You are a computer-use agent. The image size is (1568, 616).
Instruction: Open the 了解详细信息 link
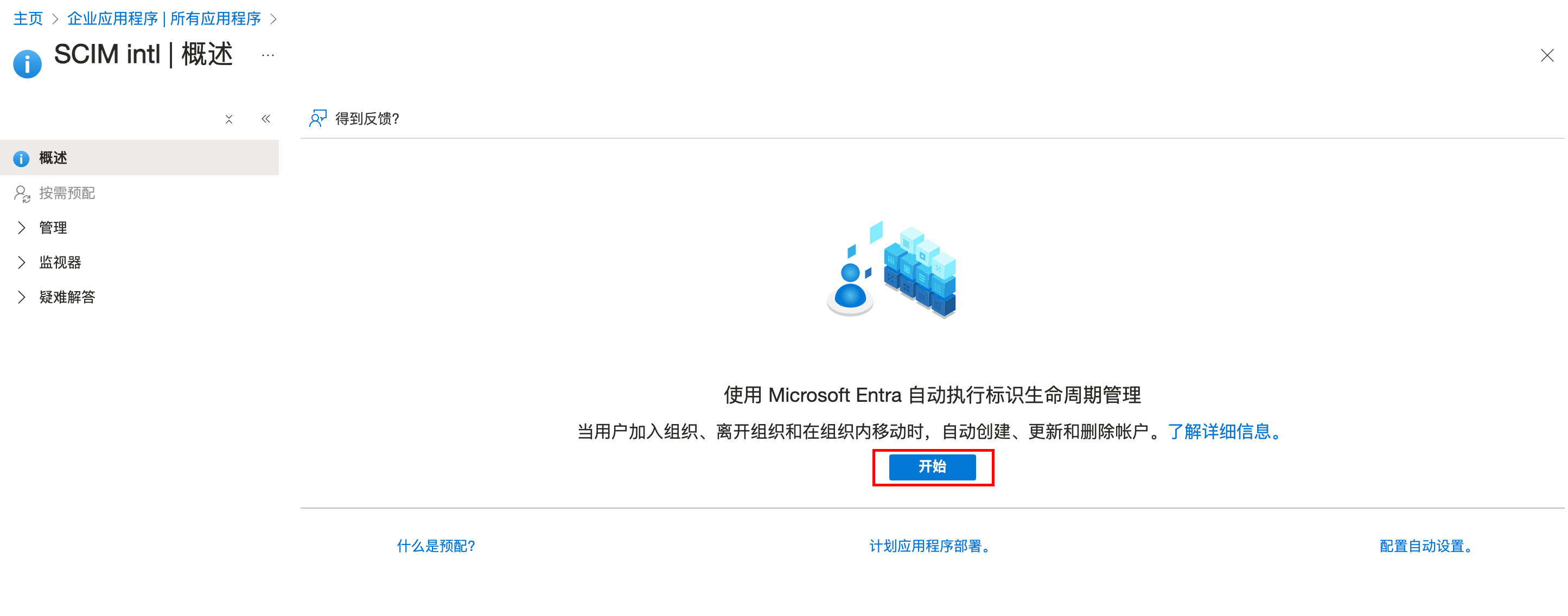coord(1225,432)
